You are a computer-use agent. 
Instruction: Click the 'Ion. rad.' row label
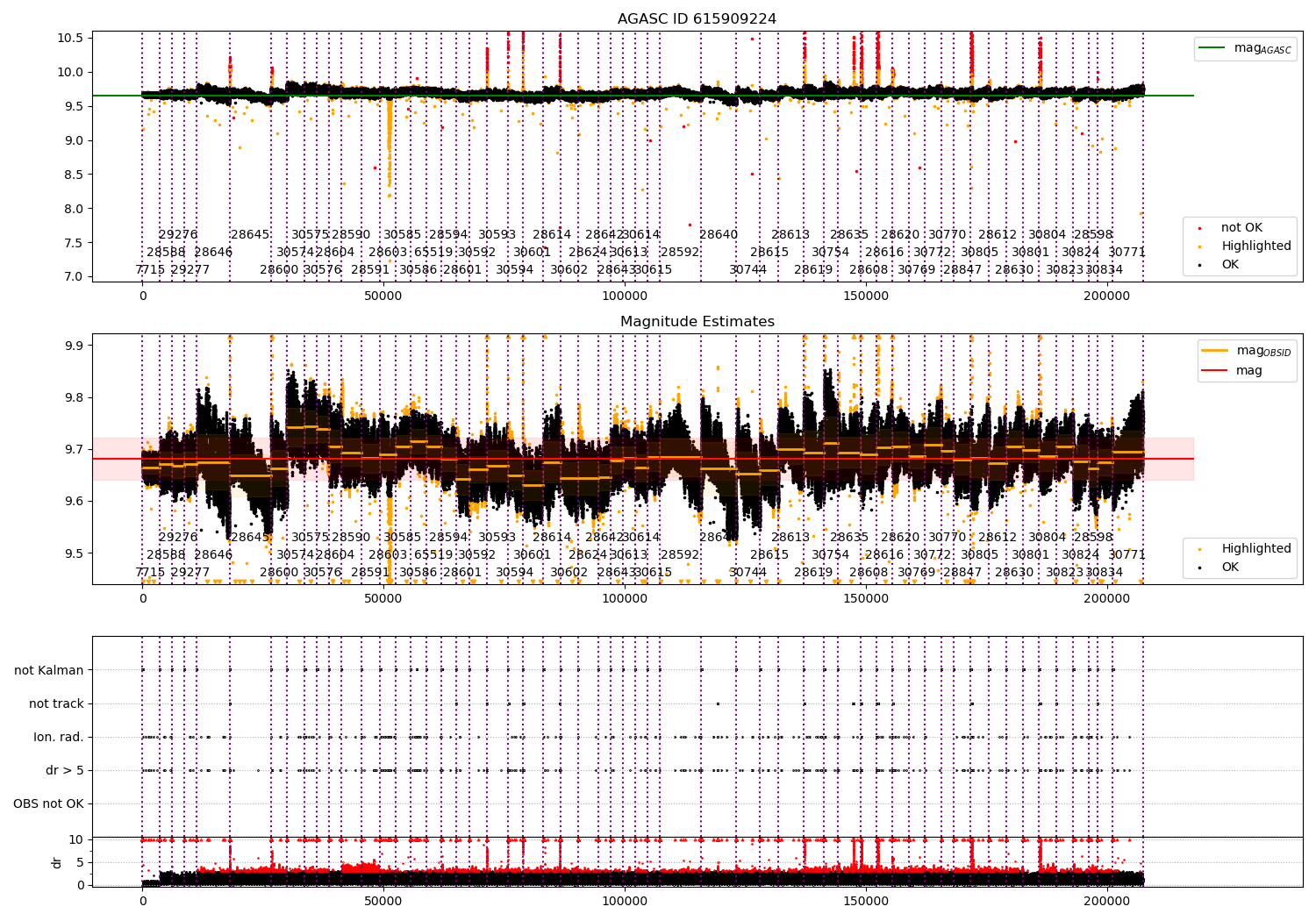tap(59, 737)
